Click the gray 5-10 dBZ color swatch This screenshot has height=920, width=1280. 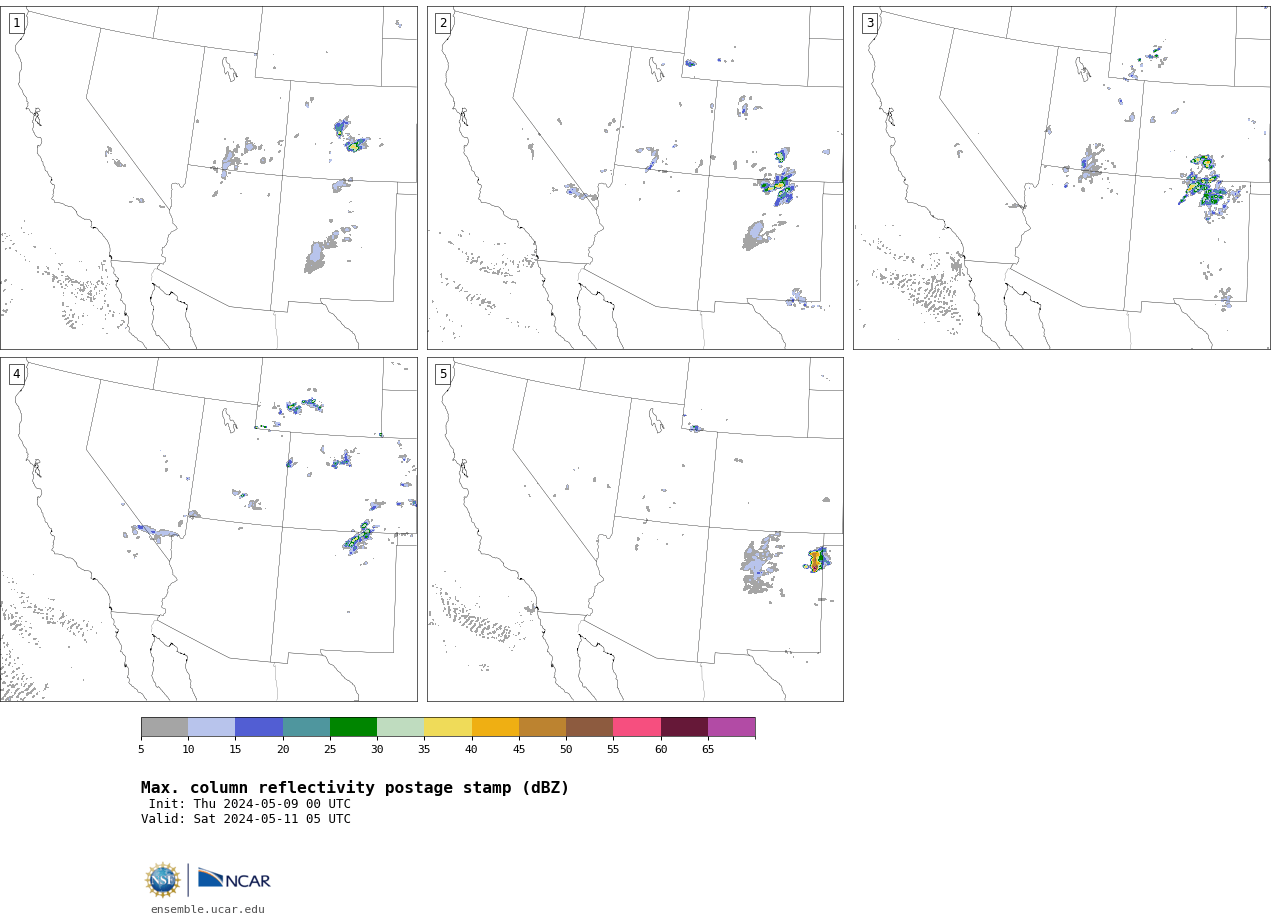pos(165,727)
